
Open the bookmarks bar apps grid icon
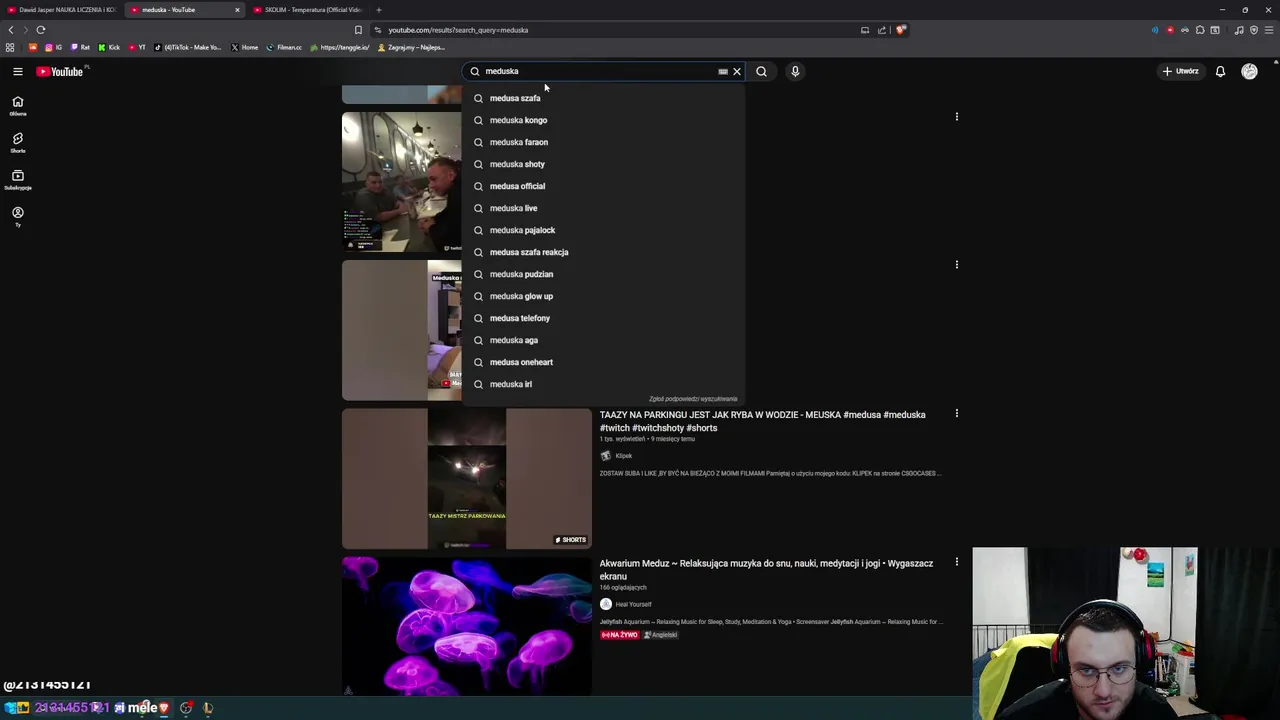(x=10, y=47)
